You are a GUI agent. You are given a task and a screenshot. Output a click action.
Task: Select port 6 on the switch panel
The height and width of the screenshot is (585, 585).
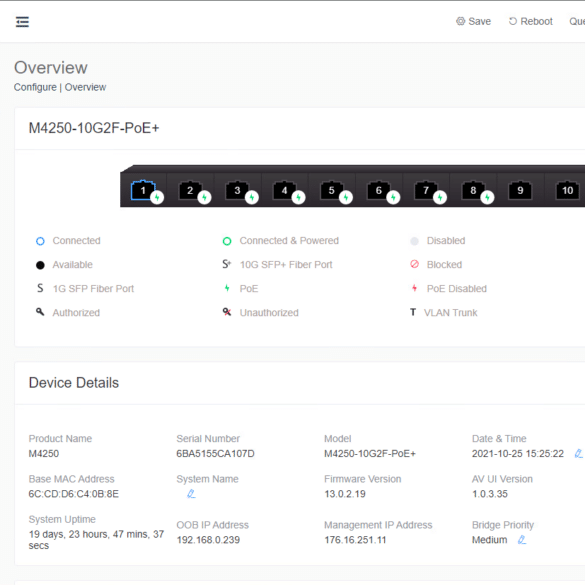click(379, 190)
